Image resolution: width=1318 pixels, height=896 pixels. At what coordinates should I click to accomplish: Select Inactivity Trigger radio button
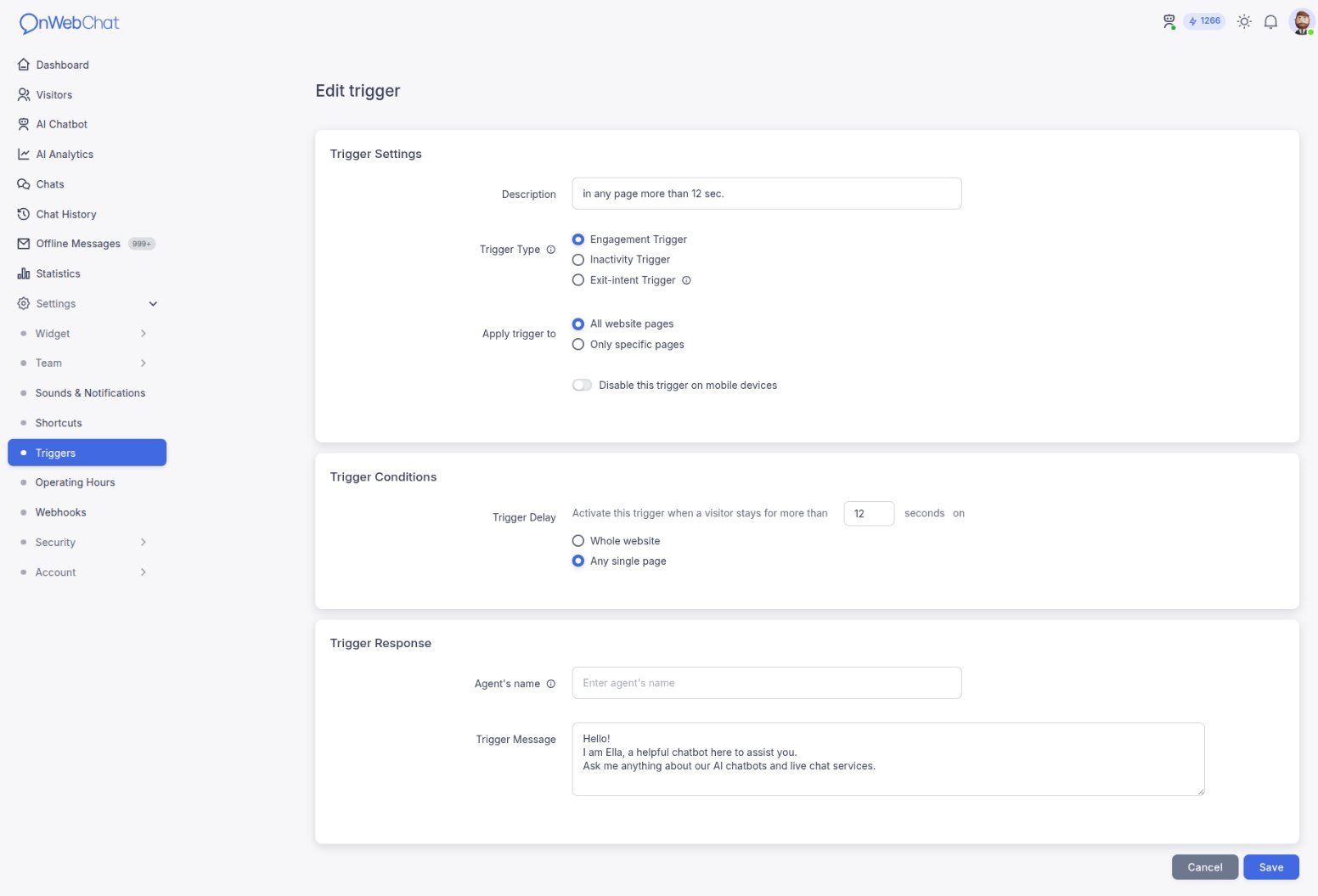click(x=578, y=260)
